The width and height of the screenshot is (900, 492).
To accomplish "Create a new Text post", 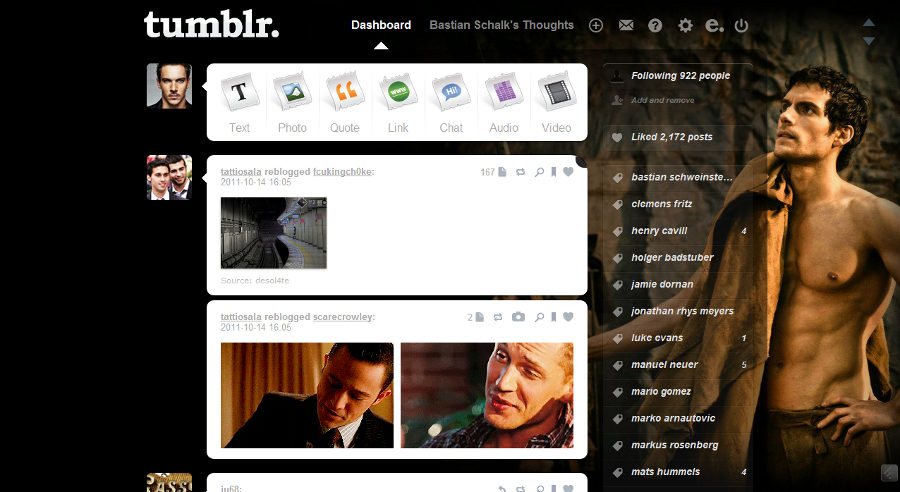I will 239,103.
